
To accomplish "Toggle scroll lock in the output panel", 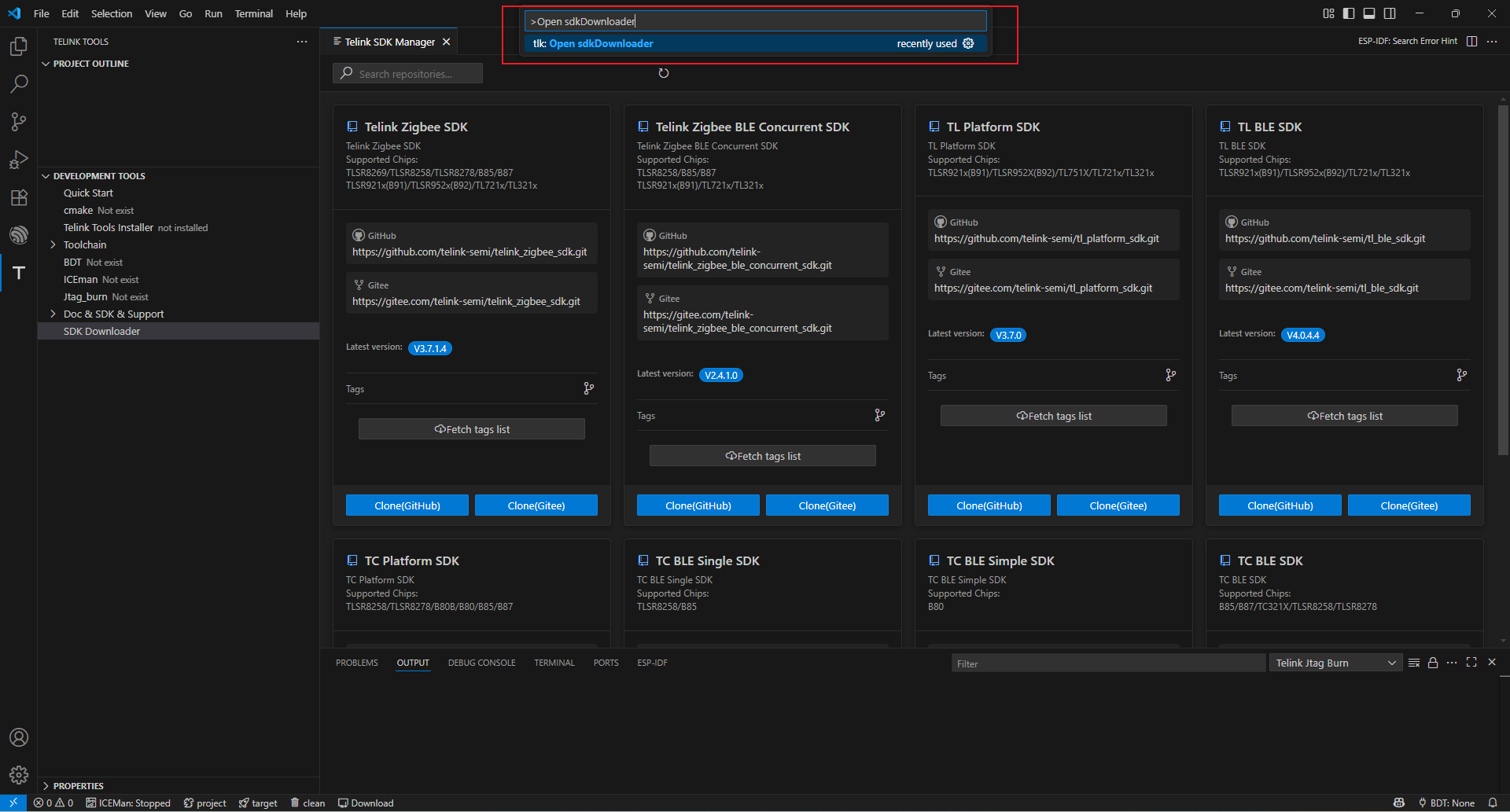I will [x=1433, y=663].
